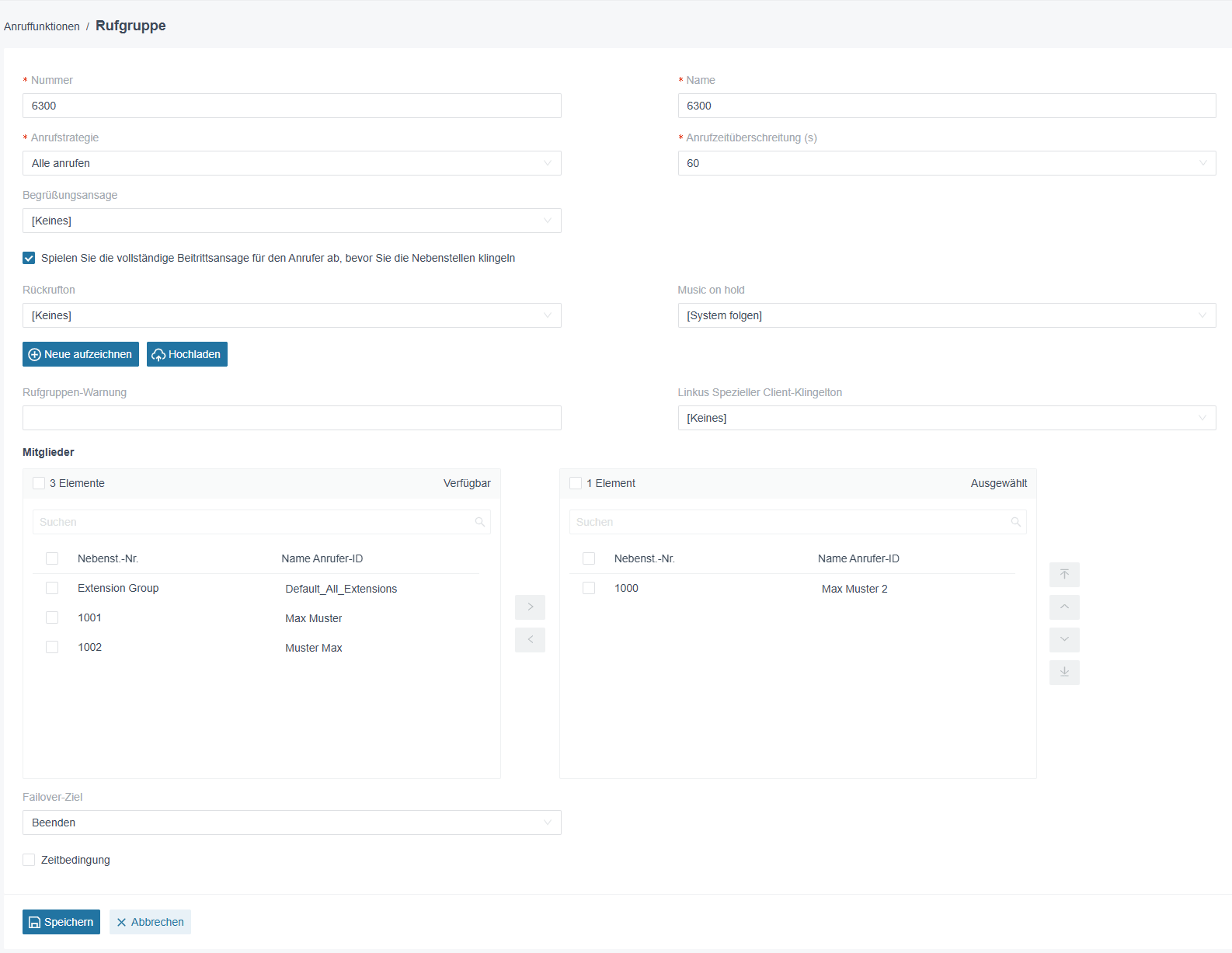1232x953 pixels.
Task: Open Linkus Spezieller Client-Klingelton dropdown
Action: tap(947, 418)
